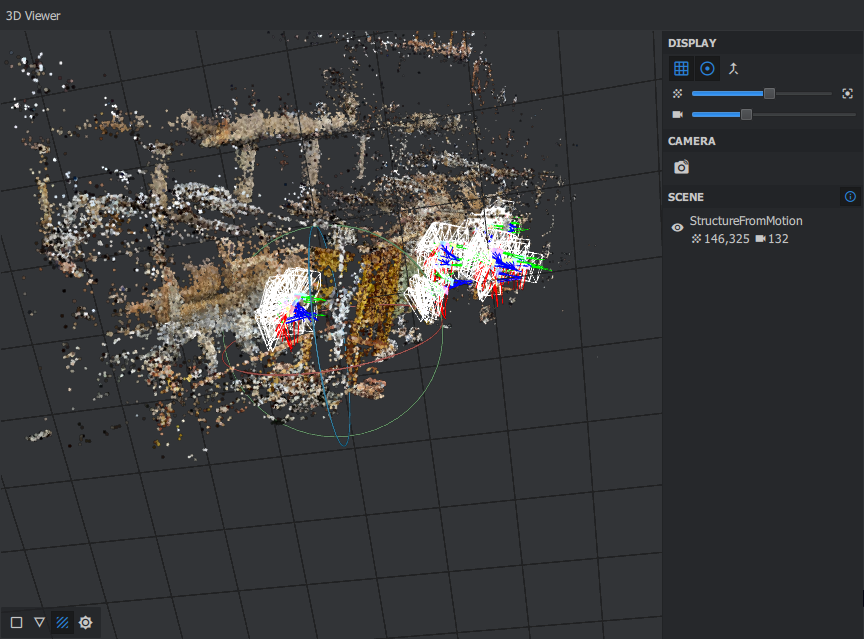Adjust the camera scale slider
864x639 pixels.
pos(774,115)
